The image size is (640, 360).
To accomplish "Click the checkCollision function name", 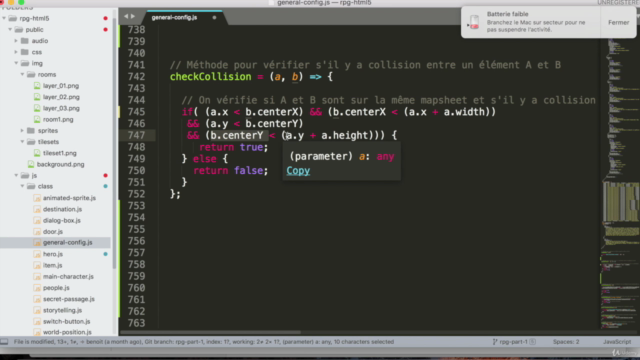I will (211, 77).
